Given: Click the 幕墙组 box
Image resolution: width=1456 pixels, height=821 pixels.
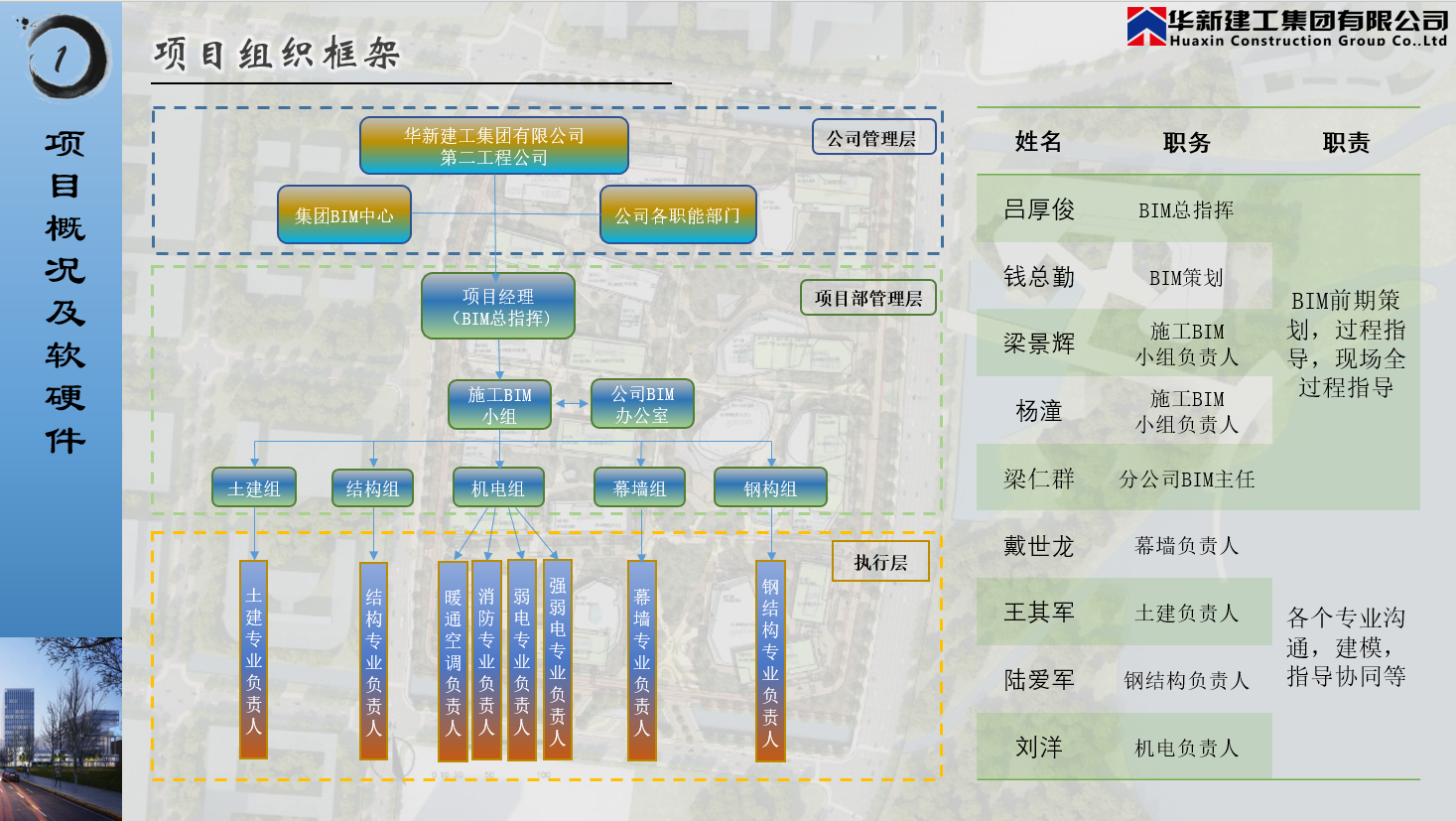Looking at the screenshot, I should [x=640, y=487].
